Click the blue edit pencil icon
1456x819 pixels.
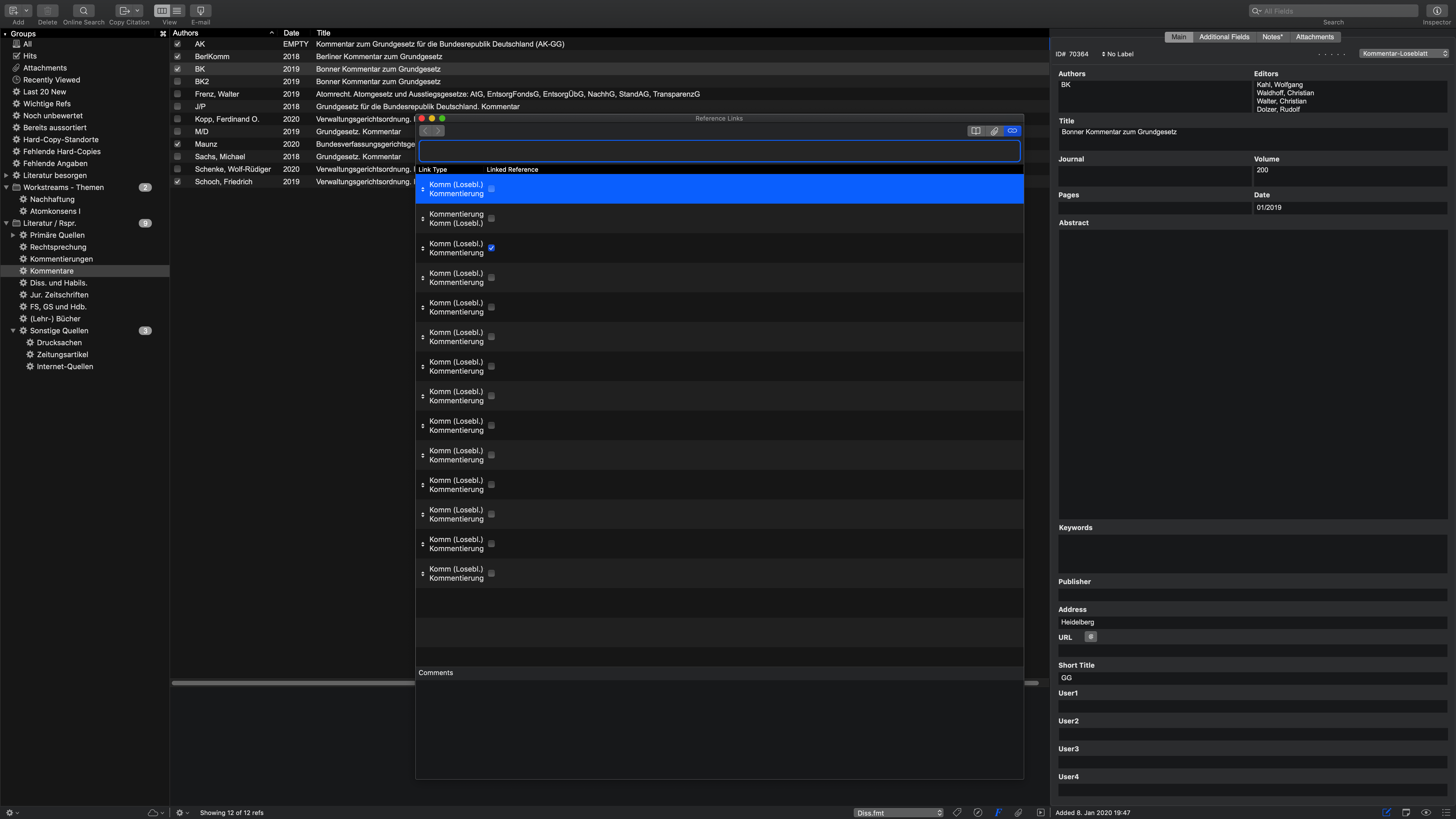point(1387,813)
